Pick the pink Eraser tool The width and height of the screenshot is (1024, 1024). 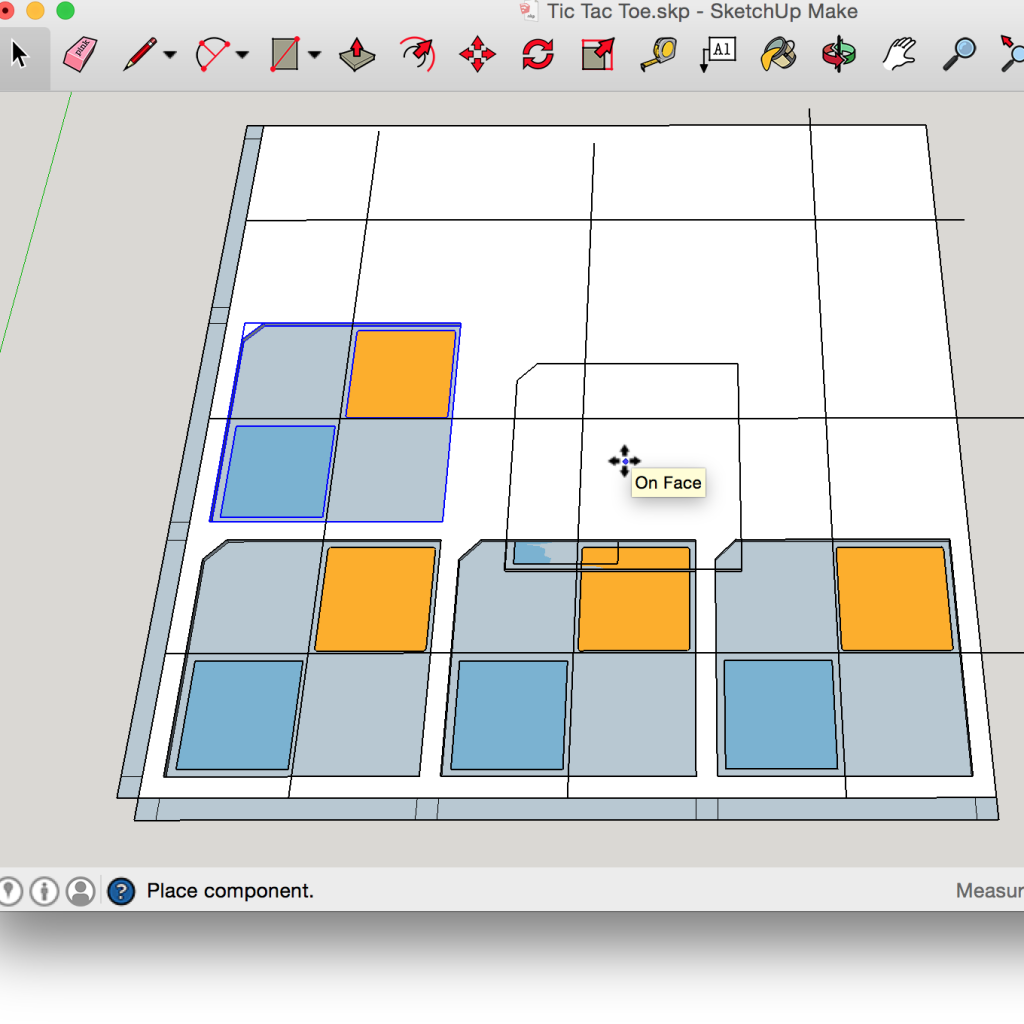tap(80, 54)
